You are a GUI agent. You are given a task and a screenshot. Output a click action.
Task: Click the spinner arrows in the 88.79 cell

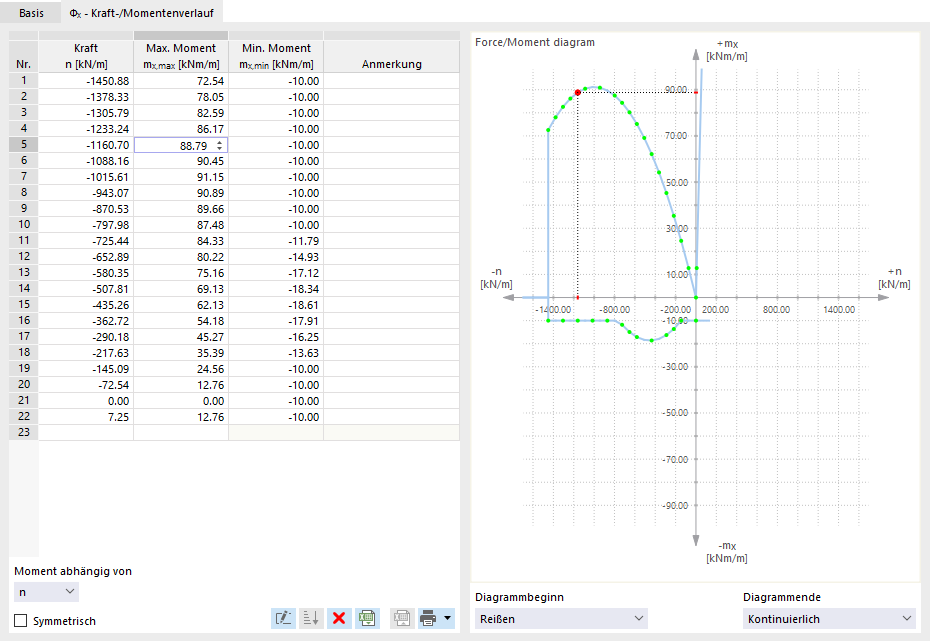tap(219, 145)
